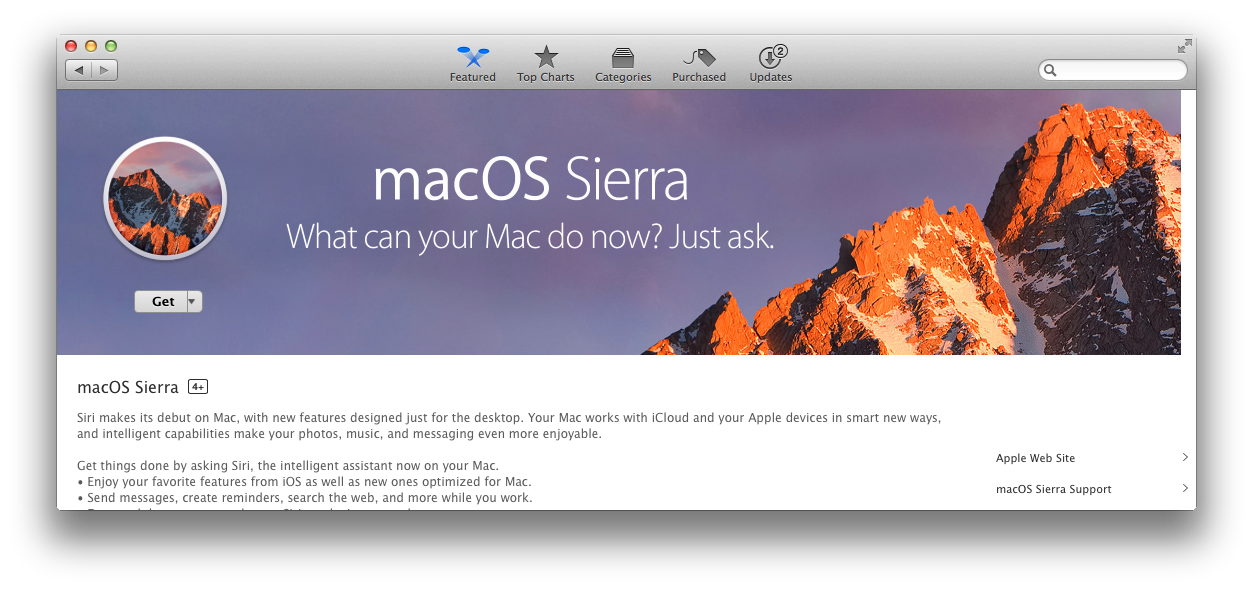Click the Get button for macOS Sierra

point(162,301)
